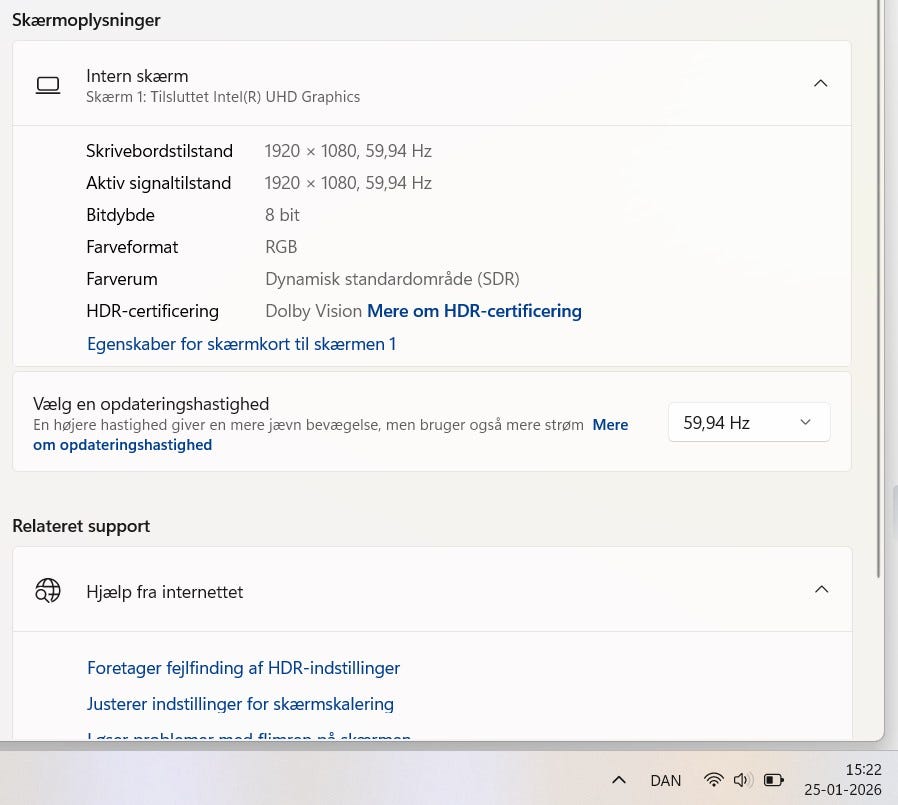
Task: Select the Skrivebordstilstand value 1920 × 1080, 59,94 Hz
Action: 348,151
